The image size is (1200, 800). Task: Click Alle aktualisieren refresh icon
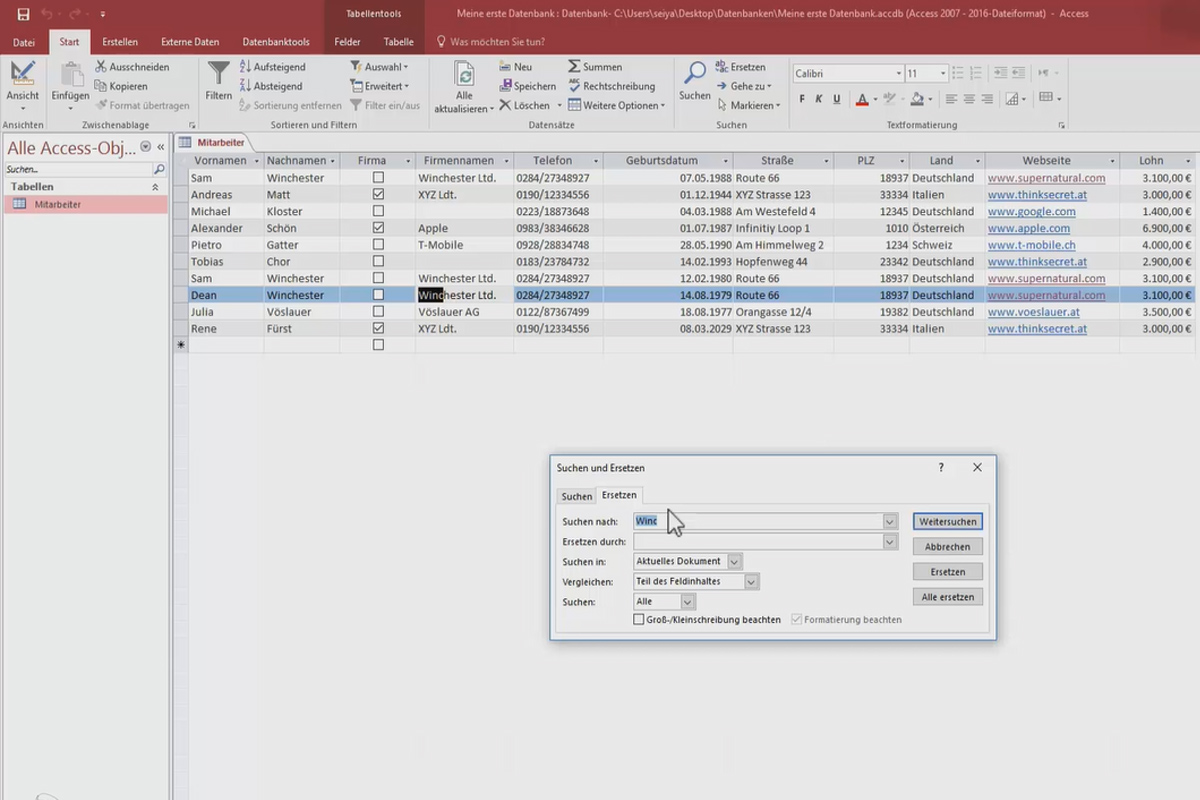464,75
